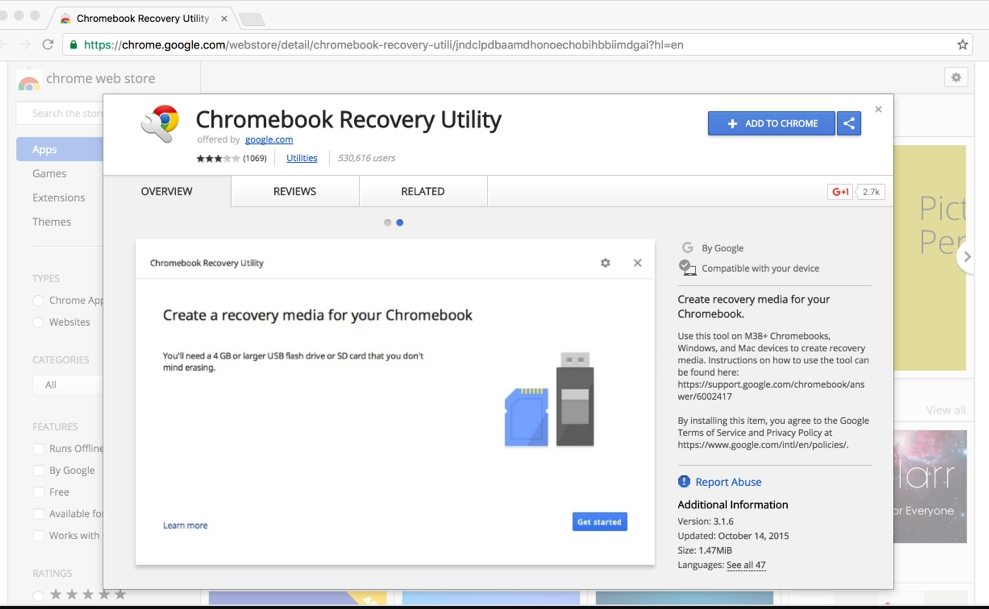
Task: Click the View all link
Action: tap(945, 410)
